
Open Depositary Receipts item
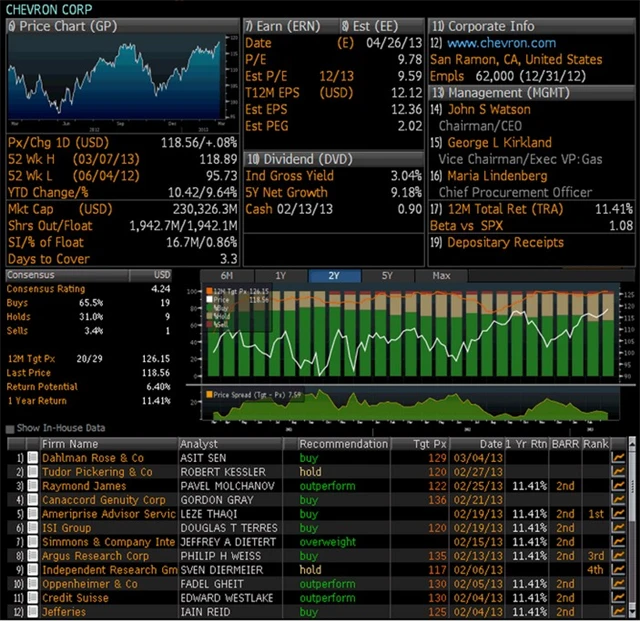tap(506, 242)
